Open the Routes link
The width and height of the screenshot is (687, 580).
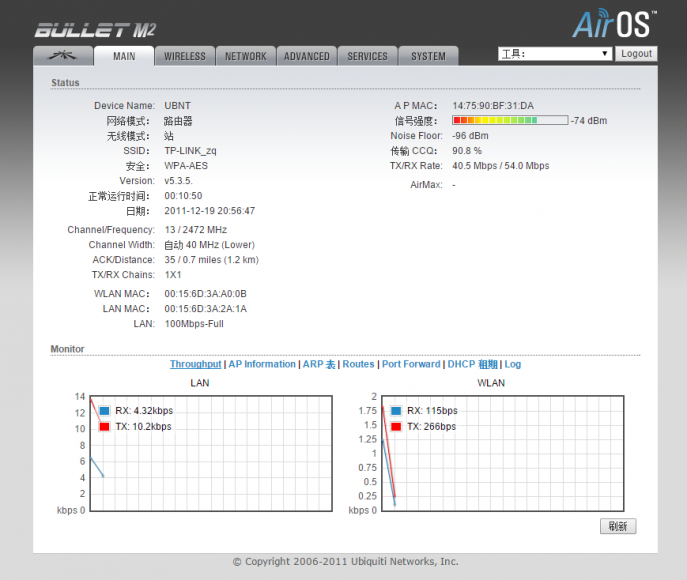point(358,364)
